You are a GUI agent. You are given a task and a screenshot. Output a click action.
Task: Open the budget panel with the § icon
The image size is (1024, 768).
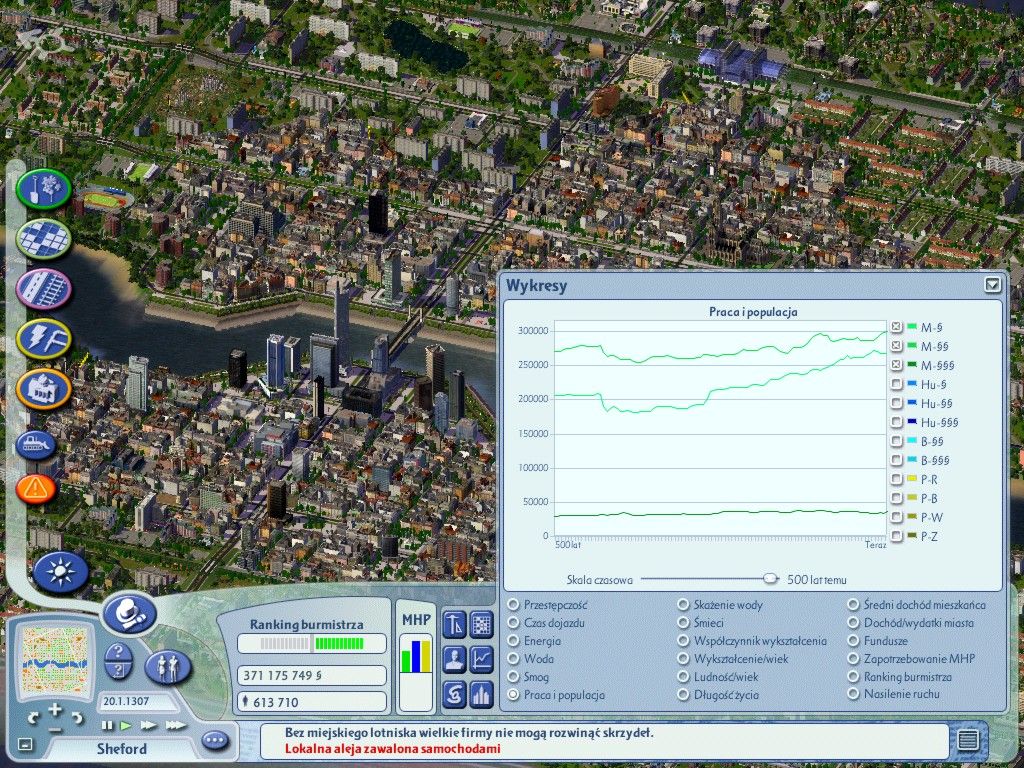455,694
